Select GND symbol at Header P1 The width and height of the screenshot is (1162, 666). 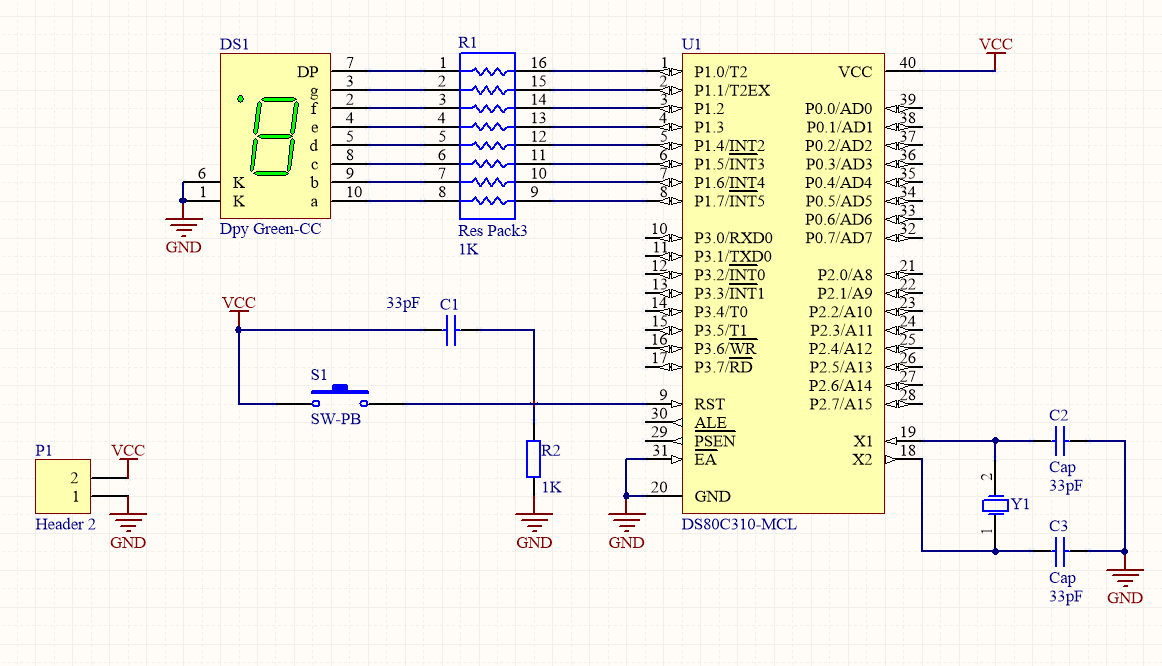[x=127, y=533]
